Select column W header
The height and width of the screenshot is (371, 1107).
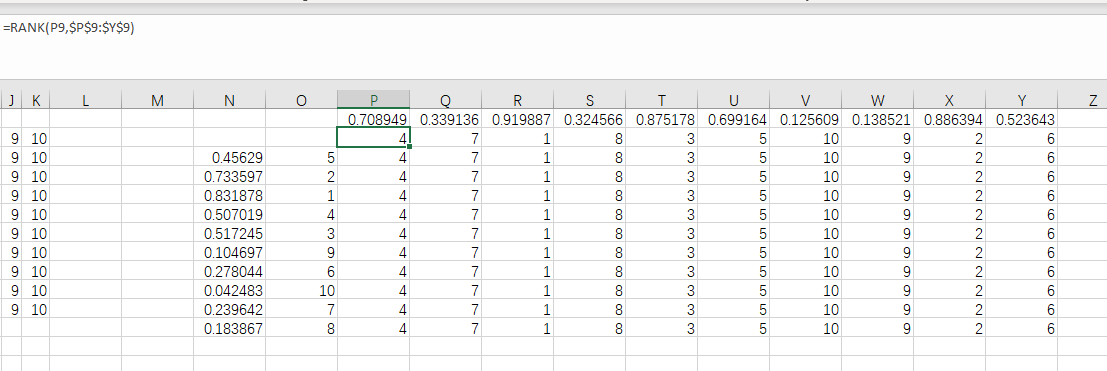pos(878,100)
